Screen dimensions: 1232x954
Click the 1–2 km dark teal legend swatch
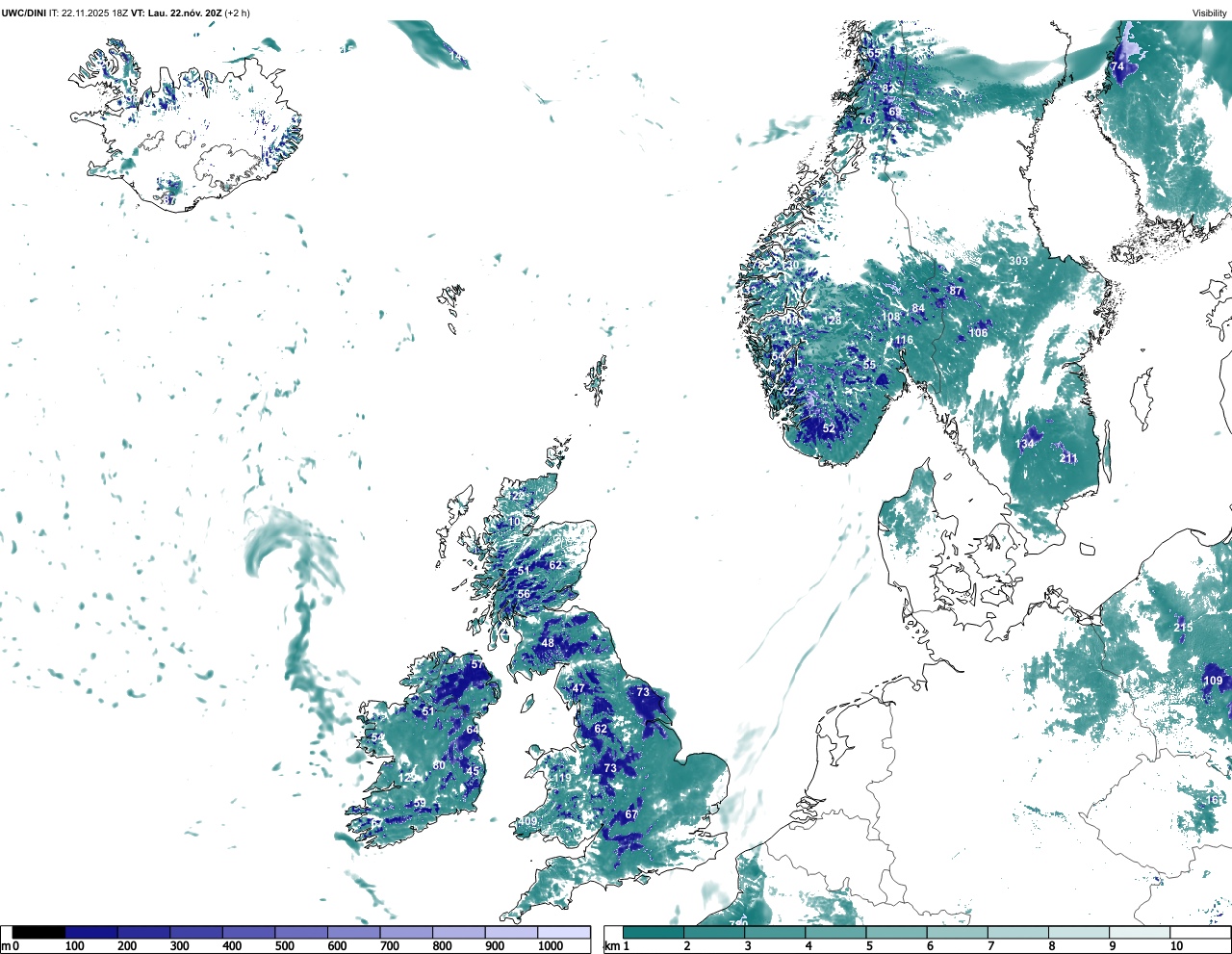click(x=654, y=932)
